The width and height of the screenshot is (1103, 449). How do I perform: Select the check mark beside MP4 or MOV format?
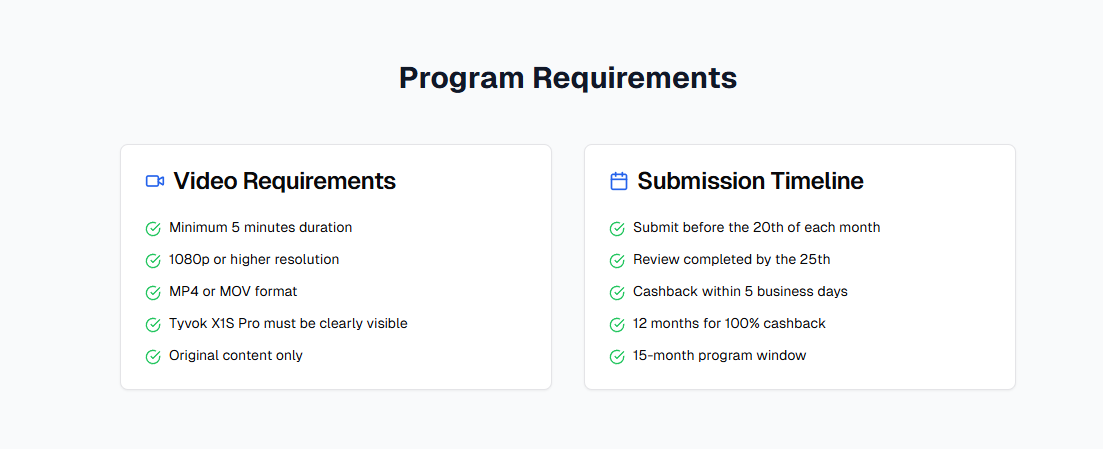pyautogui.click(x=153, y=293)
